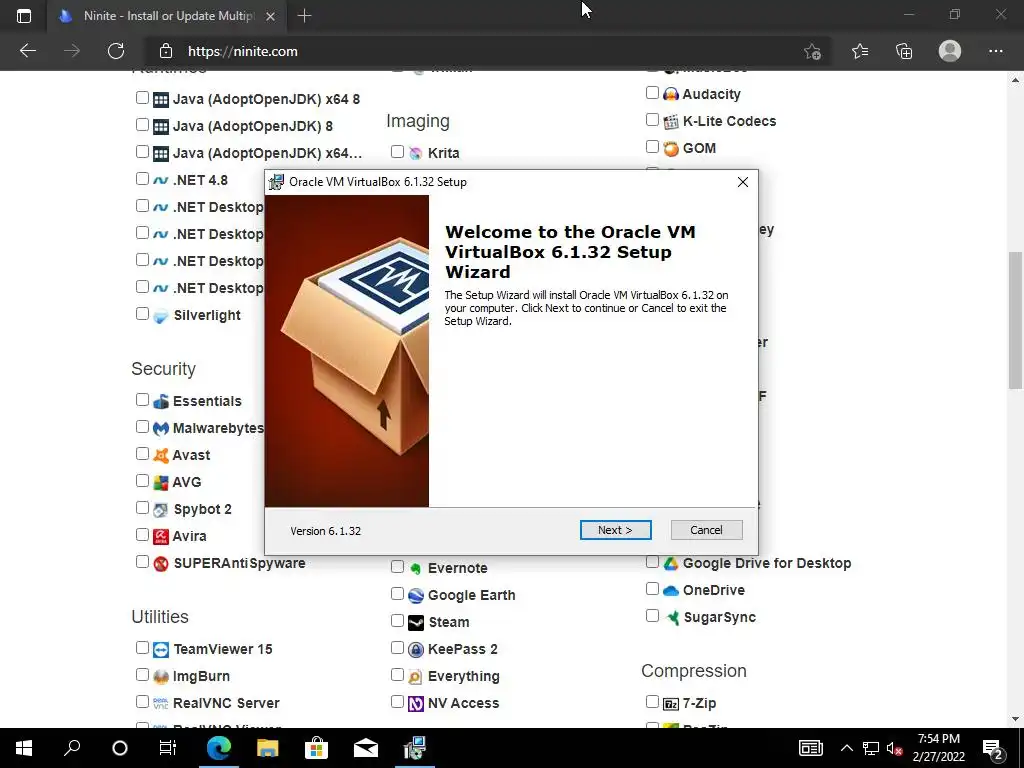Viewport: 1024px width, 768px height.
Task: Open the Windows Start menu
Action: pyautogui.click(x=24, y=748)
